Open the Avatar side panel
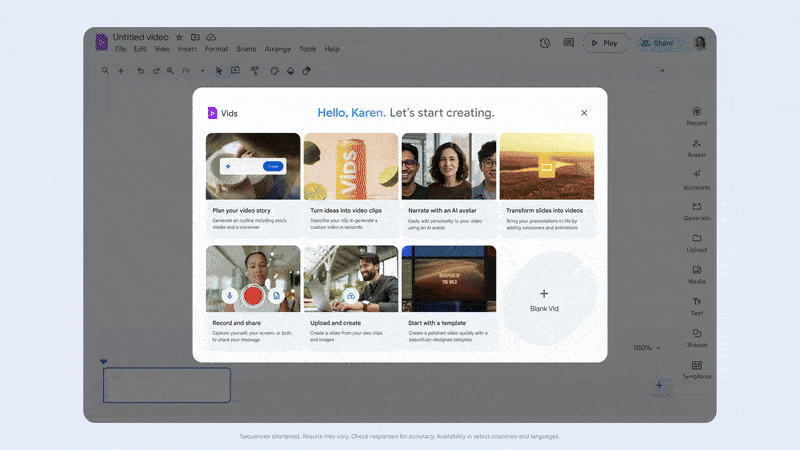 point(696,148)
